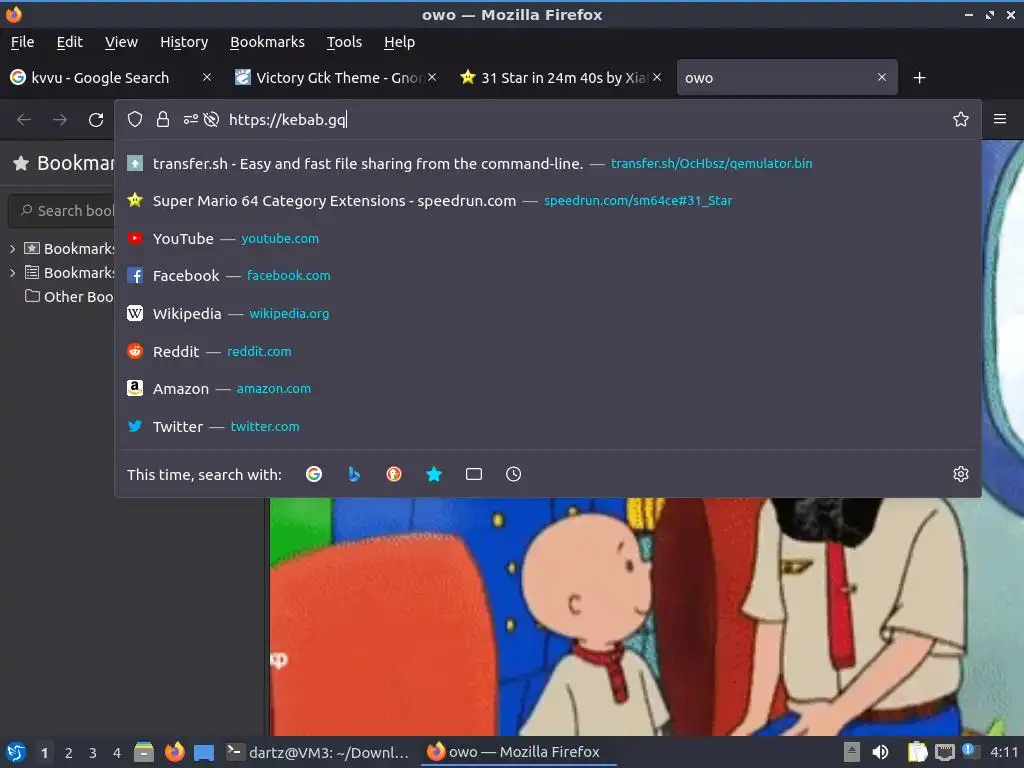
Task: Launch Firefox from taskbar quick launcher
Action: coord(174,752)
